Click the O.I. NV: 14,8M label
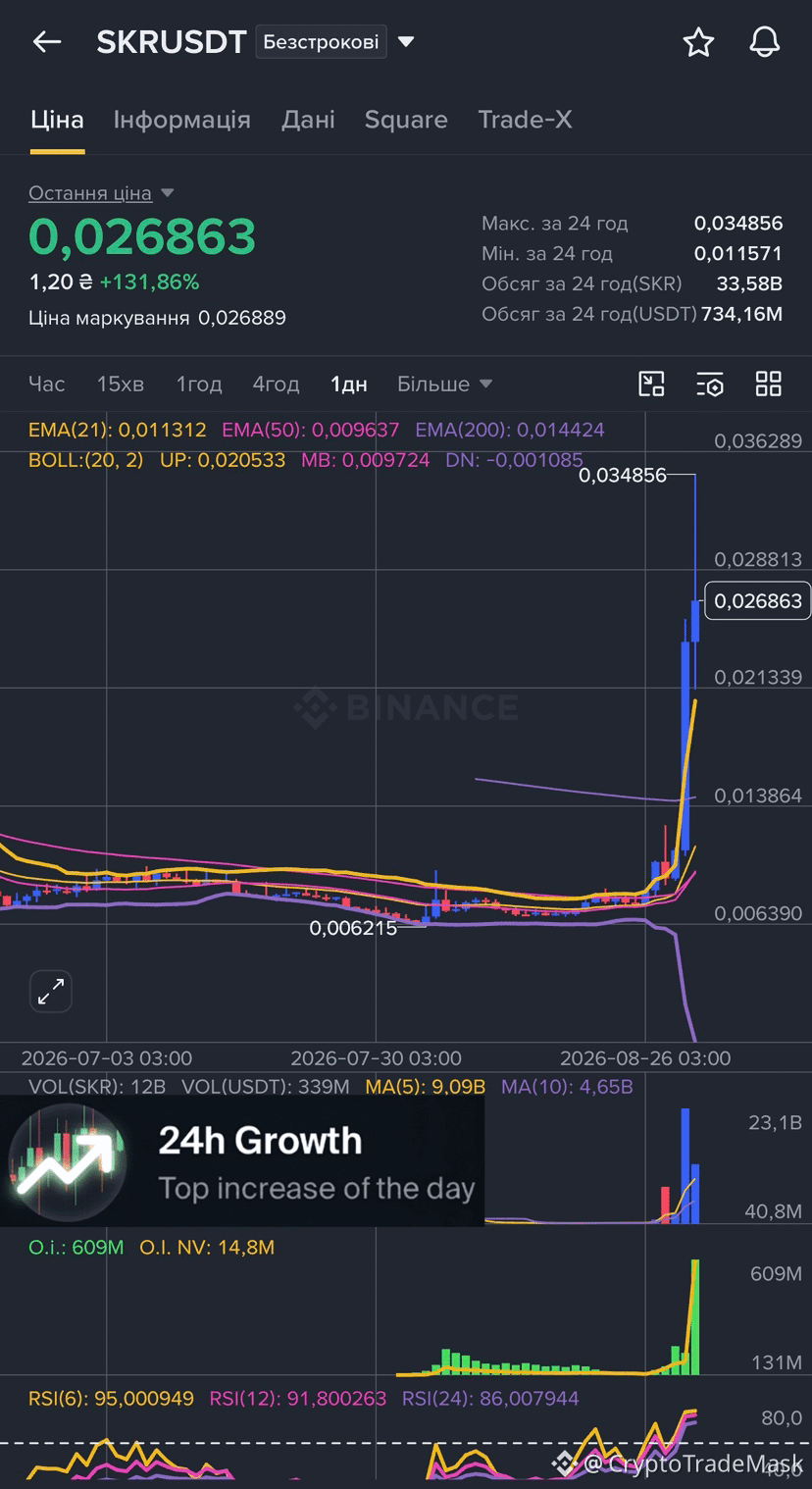 207,1248
